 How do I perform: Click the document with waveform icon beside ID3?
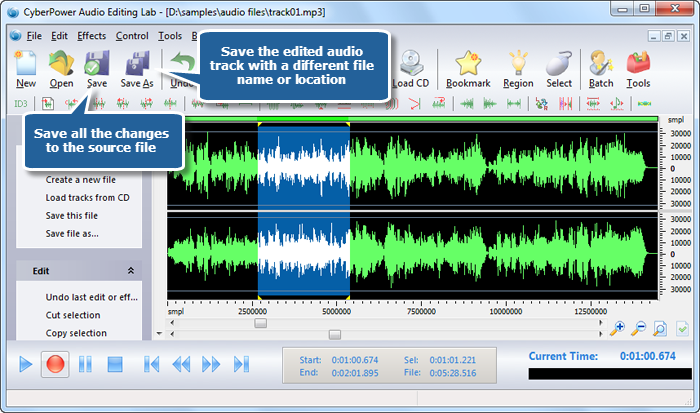coord(48,104)
